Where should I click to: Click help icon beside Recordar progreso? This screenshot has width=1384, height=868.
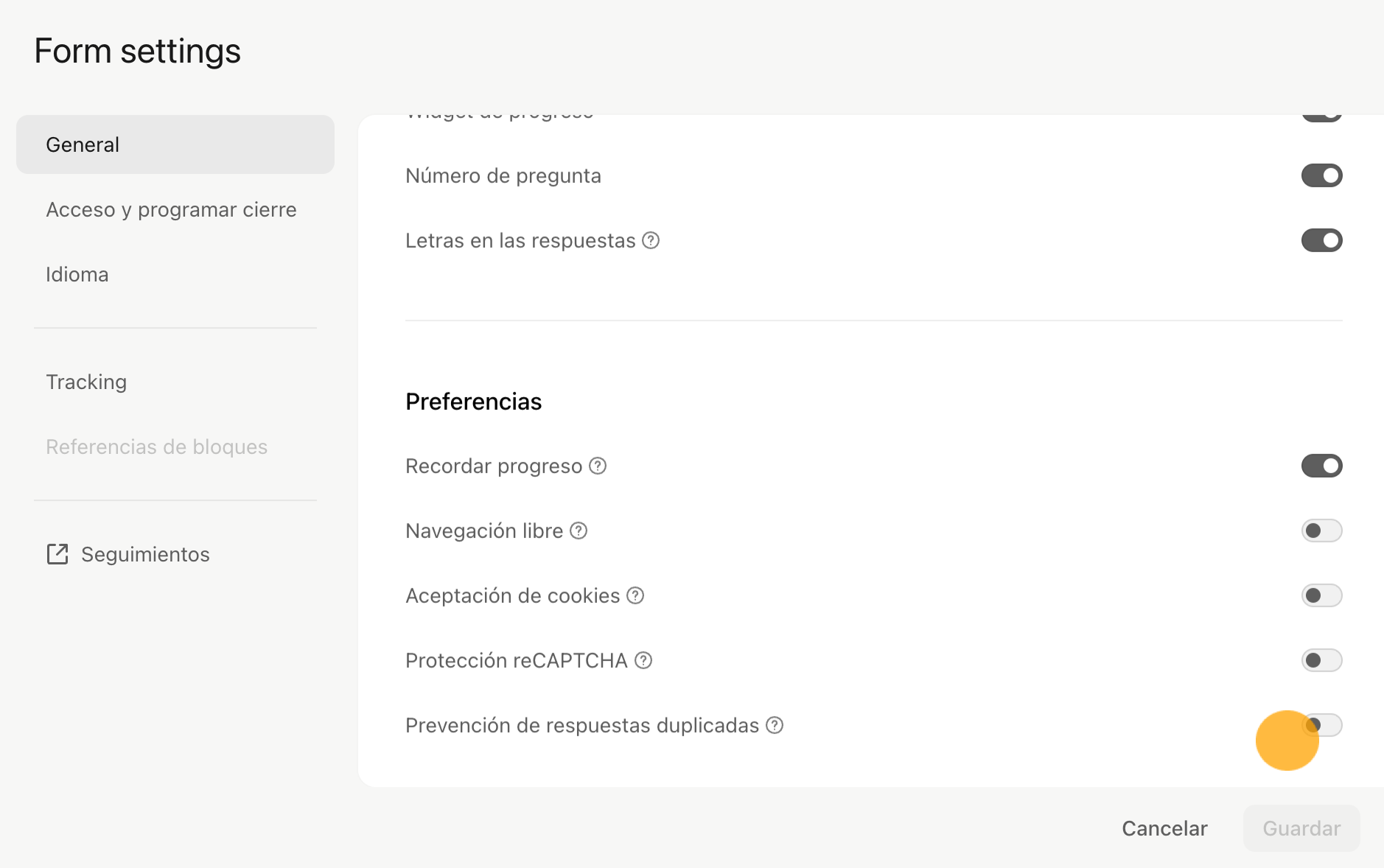[598, 466]
